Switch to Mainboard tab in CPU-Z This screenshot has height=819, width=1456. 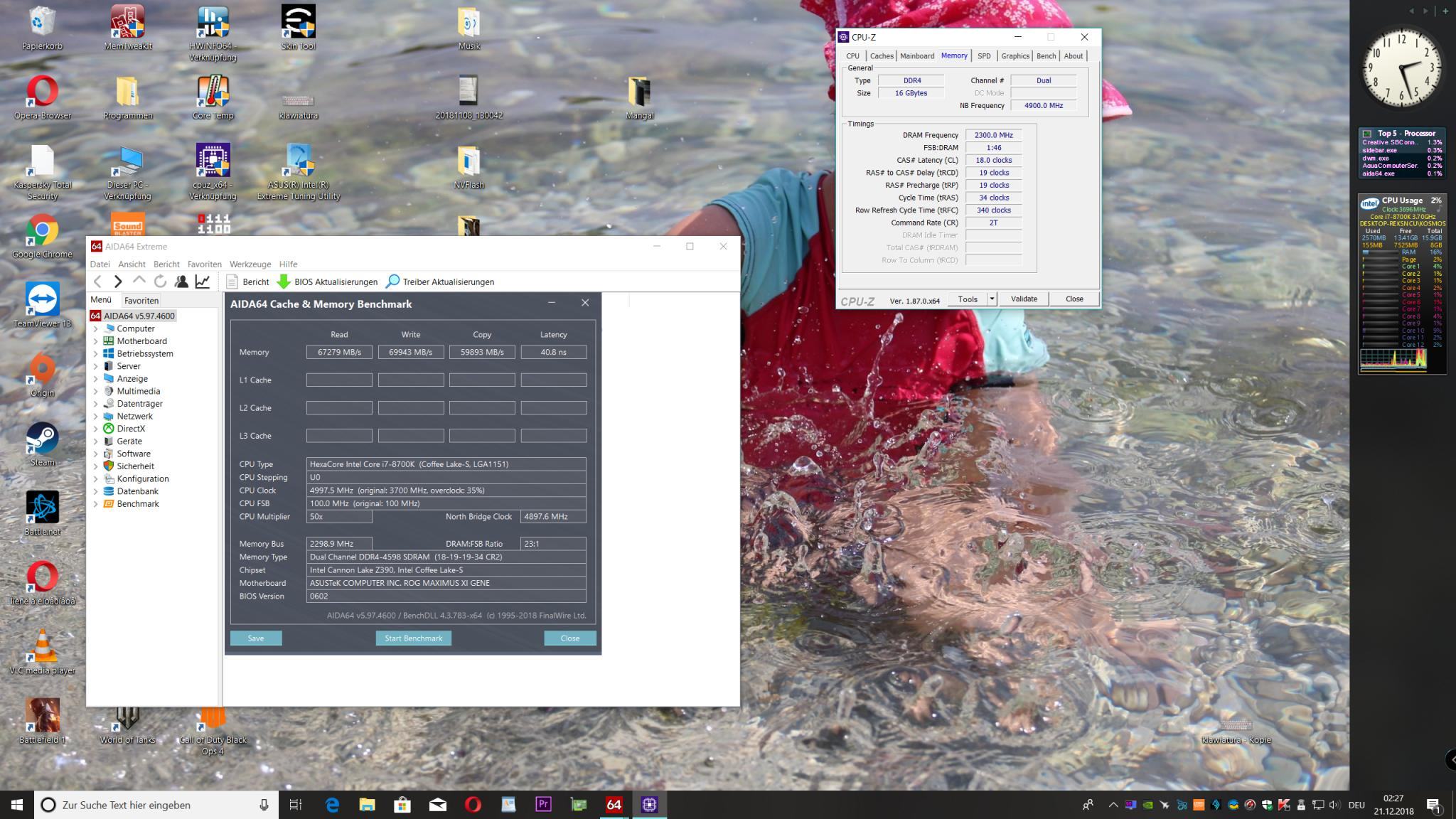tap(917, 56)
